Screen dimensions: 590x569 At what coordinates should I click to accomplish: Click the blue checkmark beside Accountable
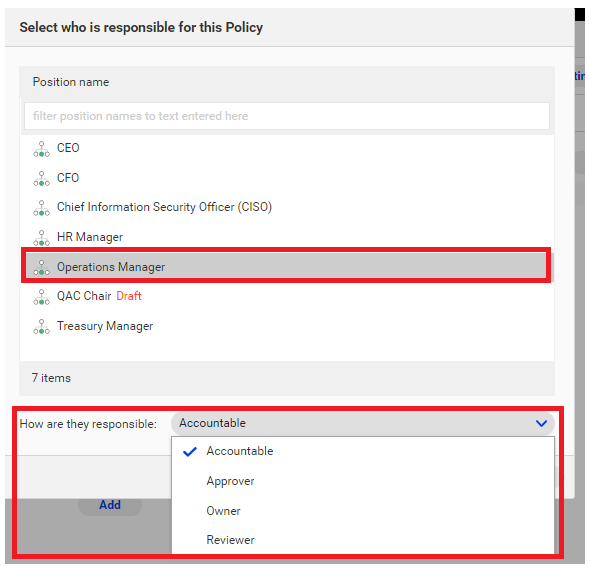coord(190,452)
